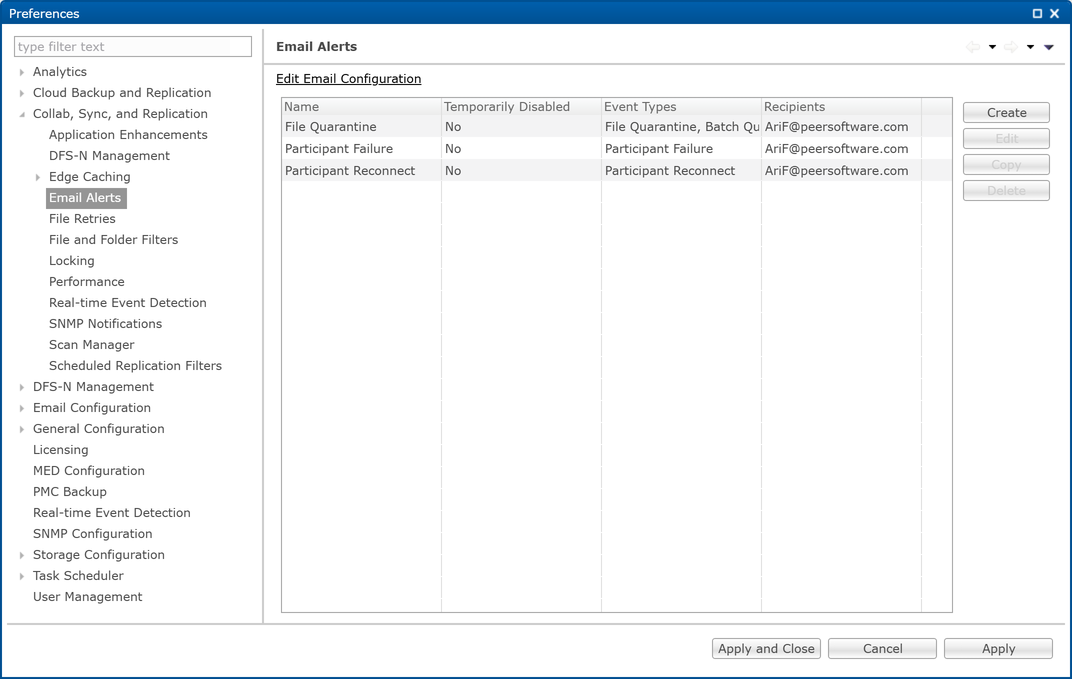Click recipient email in Participant Failure row

click(x=836, y=149)
